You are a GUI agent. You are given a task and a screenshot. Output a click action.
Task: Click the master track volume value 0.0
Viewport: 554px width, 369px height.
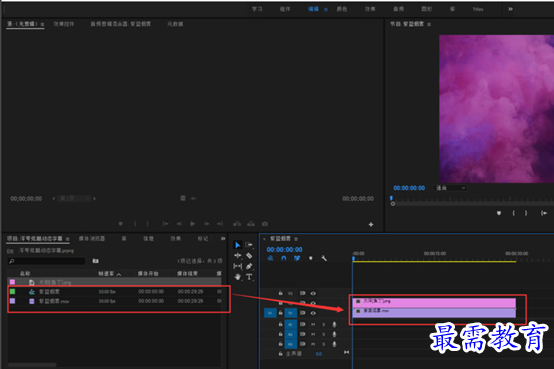(x=319, y=354)
